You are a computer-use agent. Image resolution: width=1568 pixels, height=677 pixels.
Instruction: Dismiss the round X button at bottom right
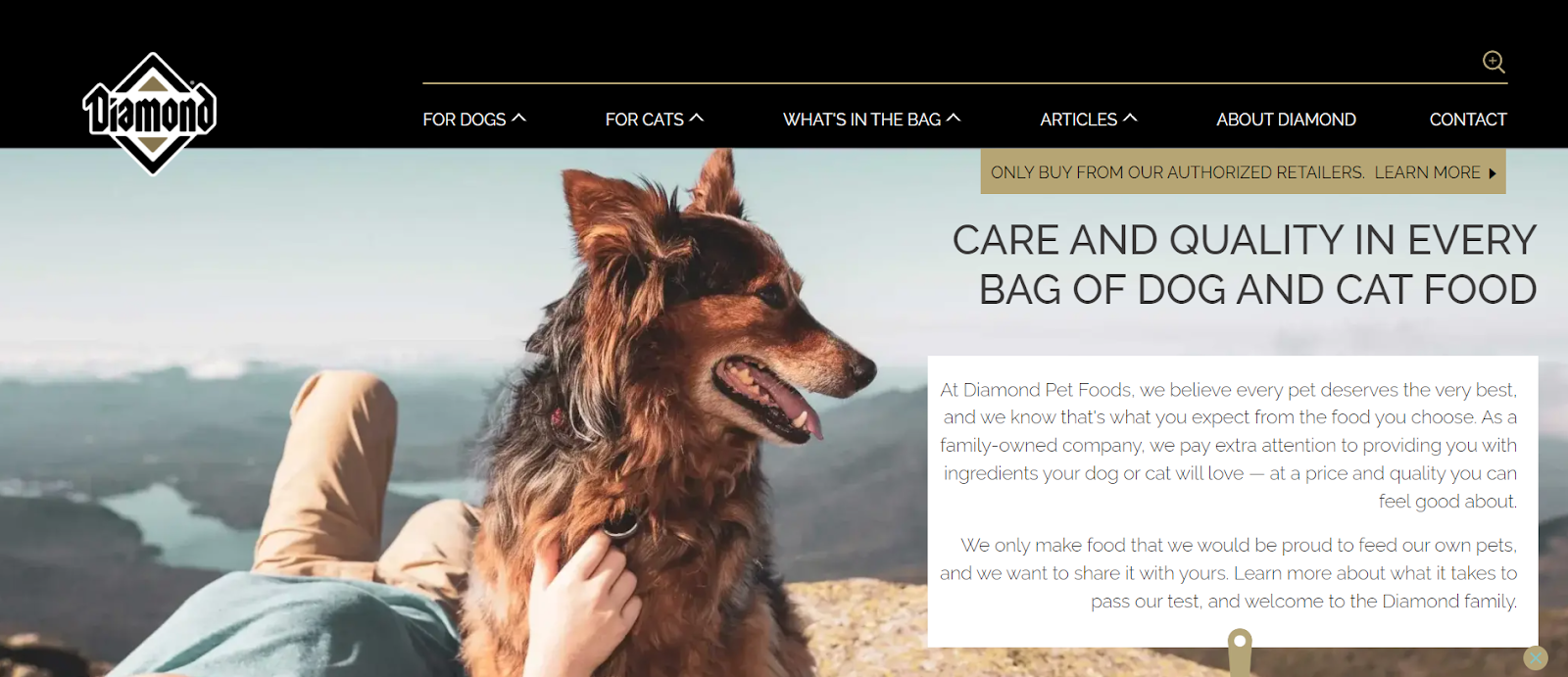1536,658
